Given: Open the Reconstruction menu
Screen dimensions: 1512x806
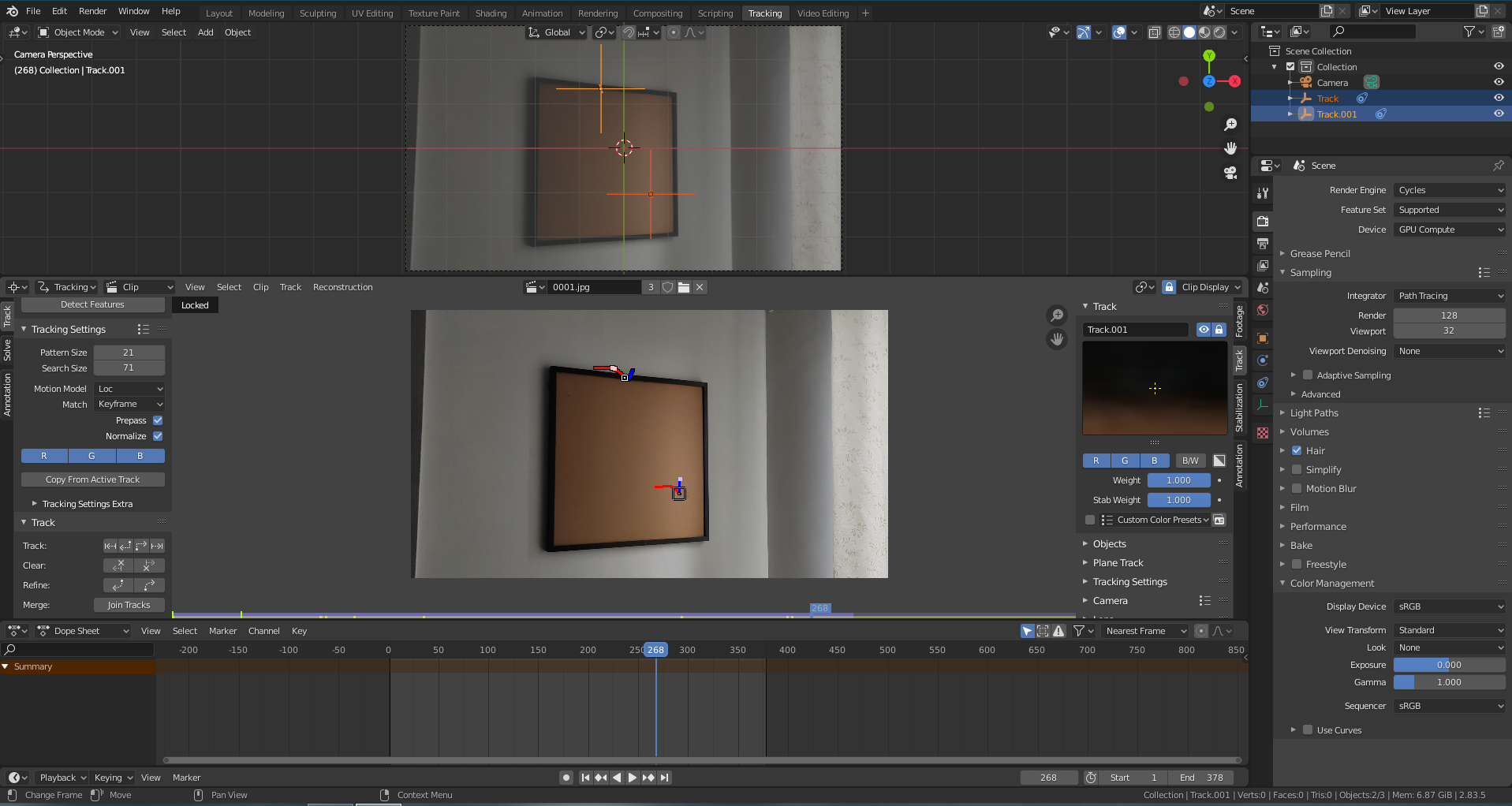Looking at the screenshot, I should click(x=342, y=287).
